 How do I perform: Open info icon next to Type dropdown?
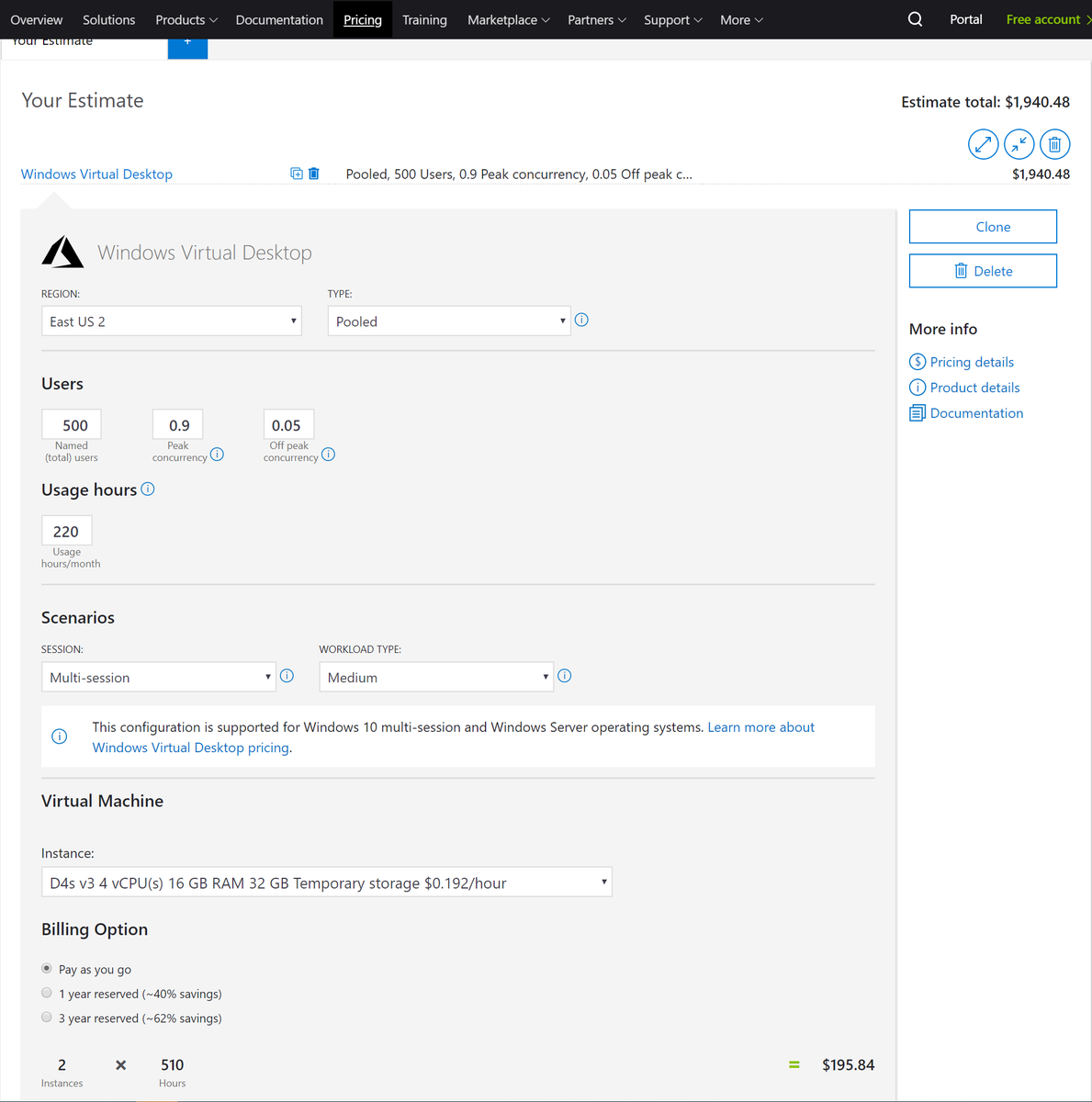coord(581,320)
